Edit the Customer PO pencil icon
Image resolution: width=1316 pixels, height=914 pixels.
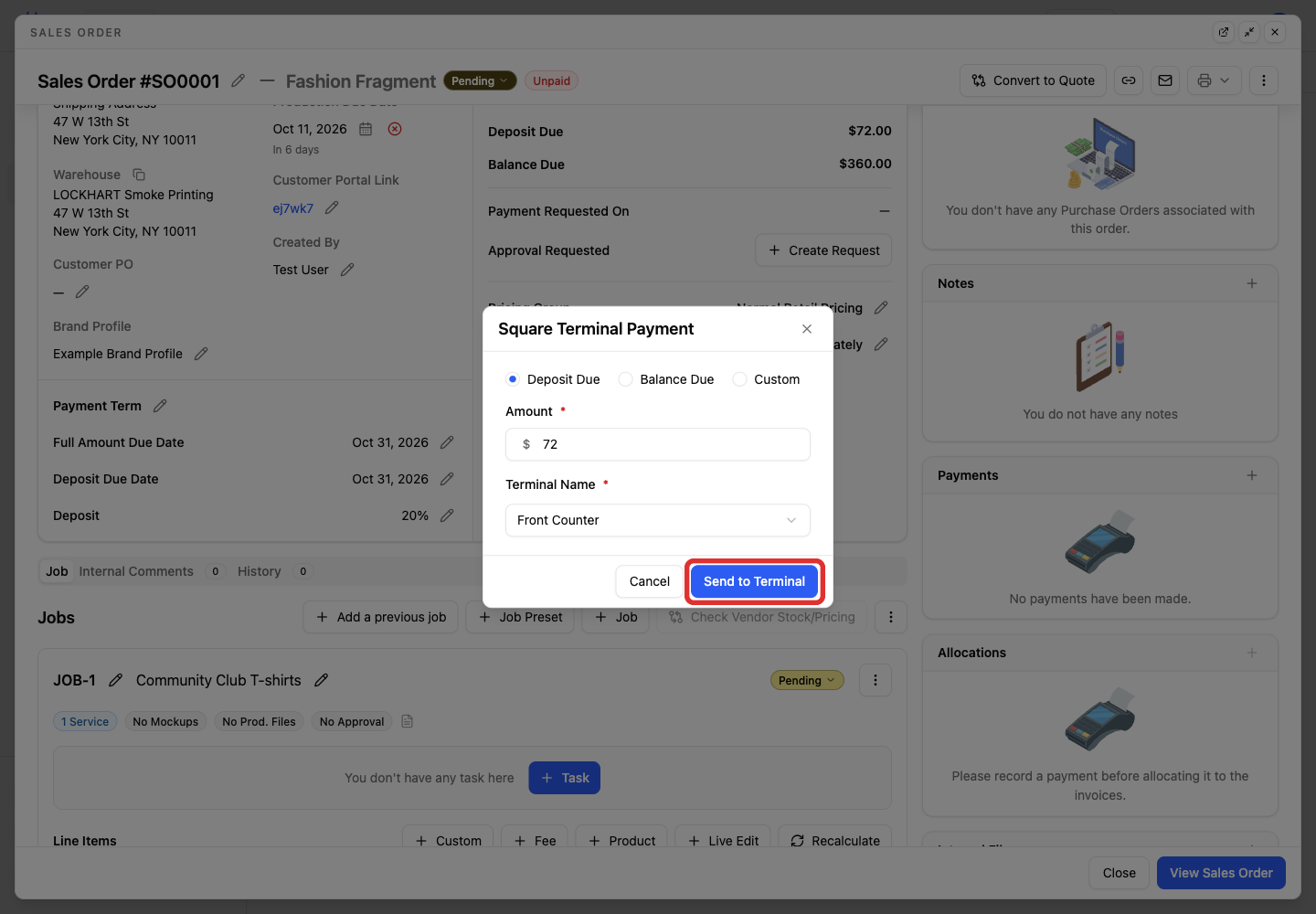82,292
